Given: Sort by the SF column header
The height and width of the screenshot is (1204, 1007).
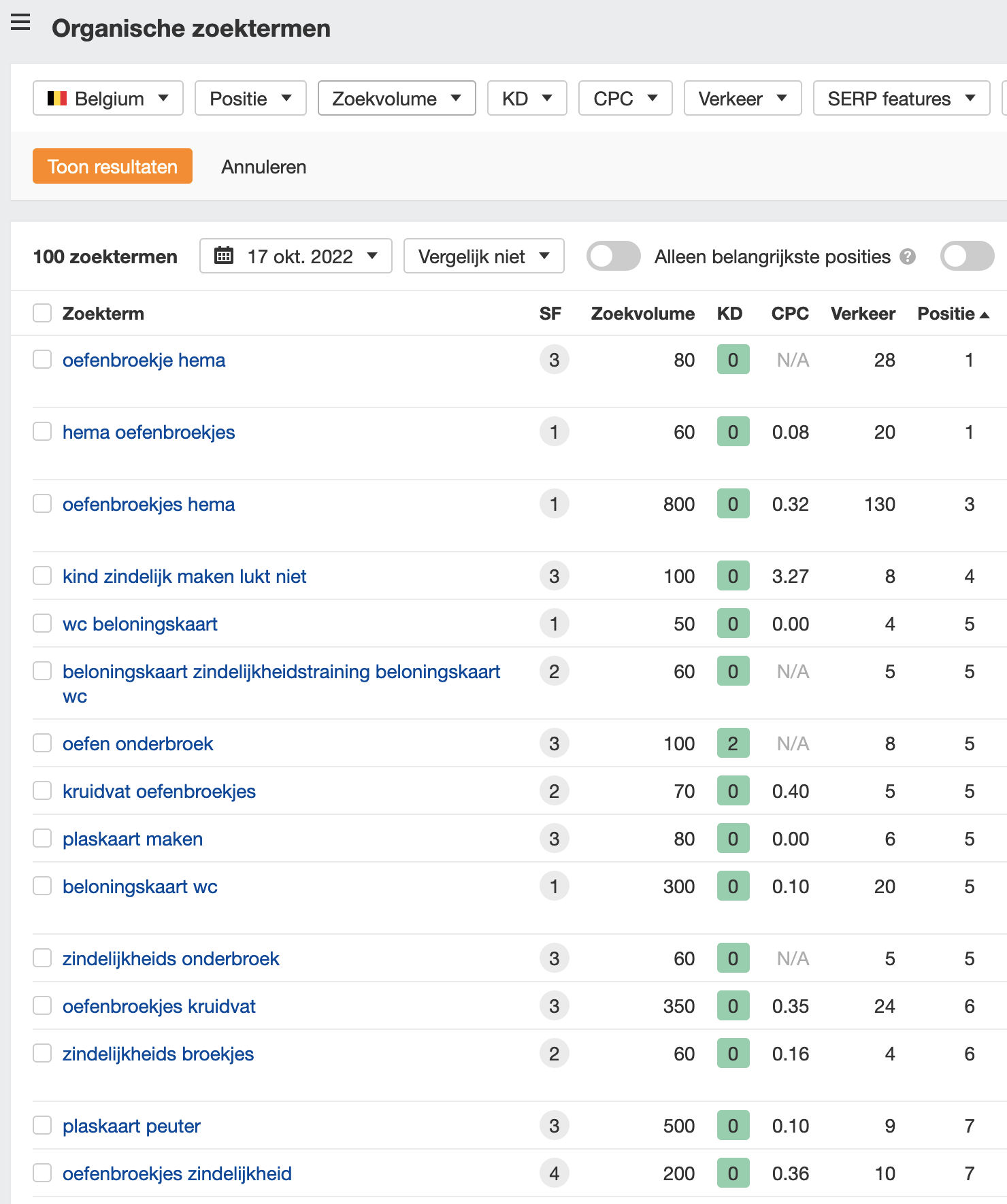Looking at the screenshot, I should 550,314.
